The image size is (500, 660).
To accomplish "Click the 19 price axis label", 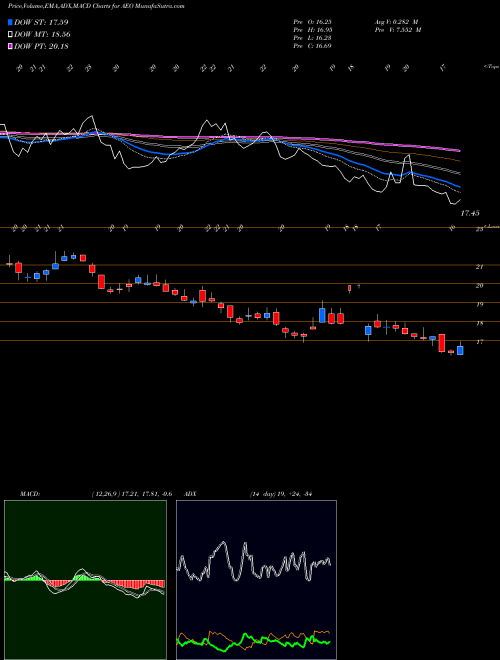I will coord(479,304).
